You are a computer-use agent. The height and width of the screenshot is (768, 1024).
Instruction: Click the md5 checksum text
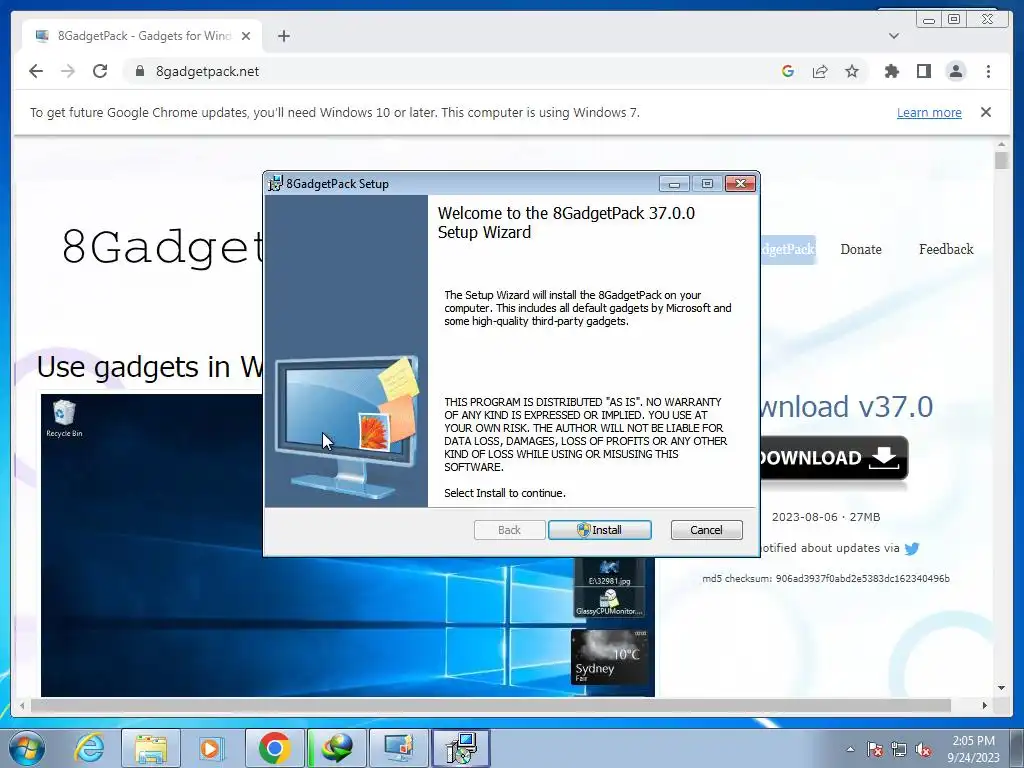(825, 579)
